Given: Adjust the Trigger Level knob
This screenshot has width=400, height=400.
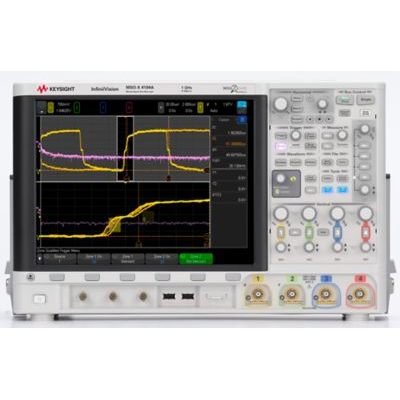Looking at the screenshot, I should (x=295, y=135).
